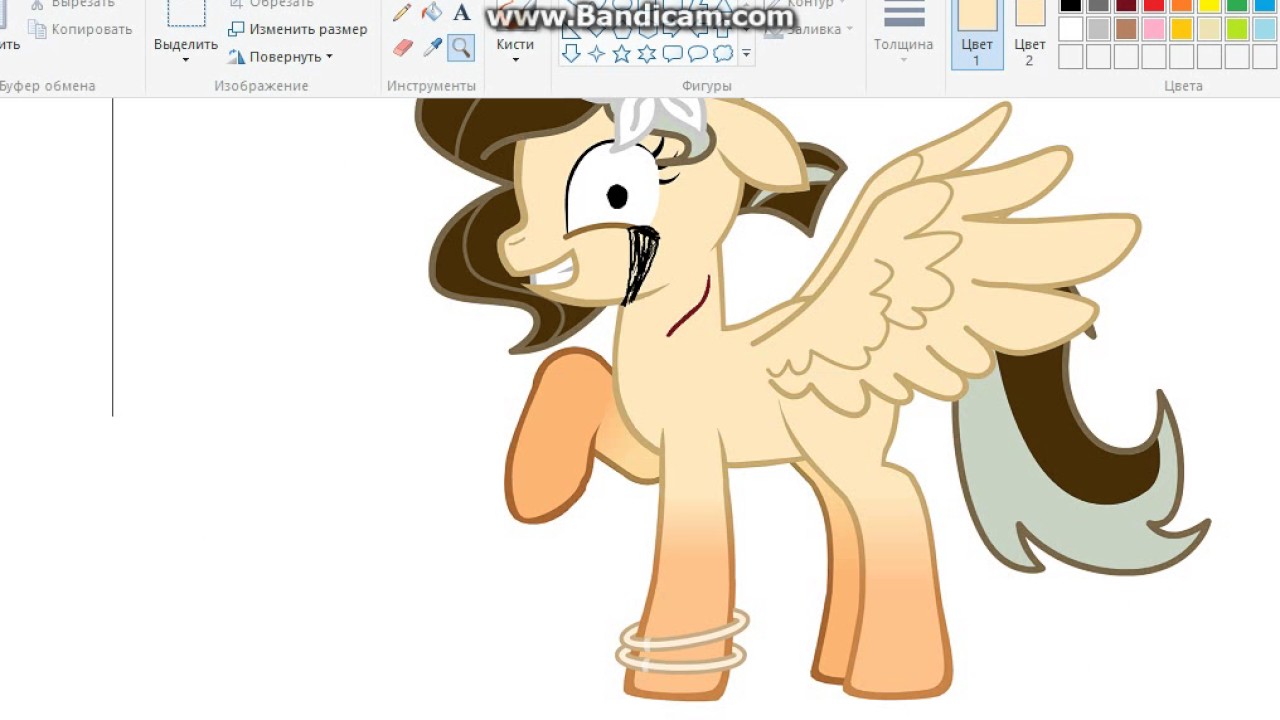
Task: Pick the yellow color swatch
Action: click(x=1210, y=5)
